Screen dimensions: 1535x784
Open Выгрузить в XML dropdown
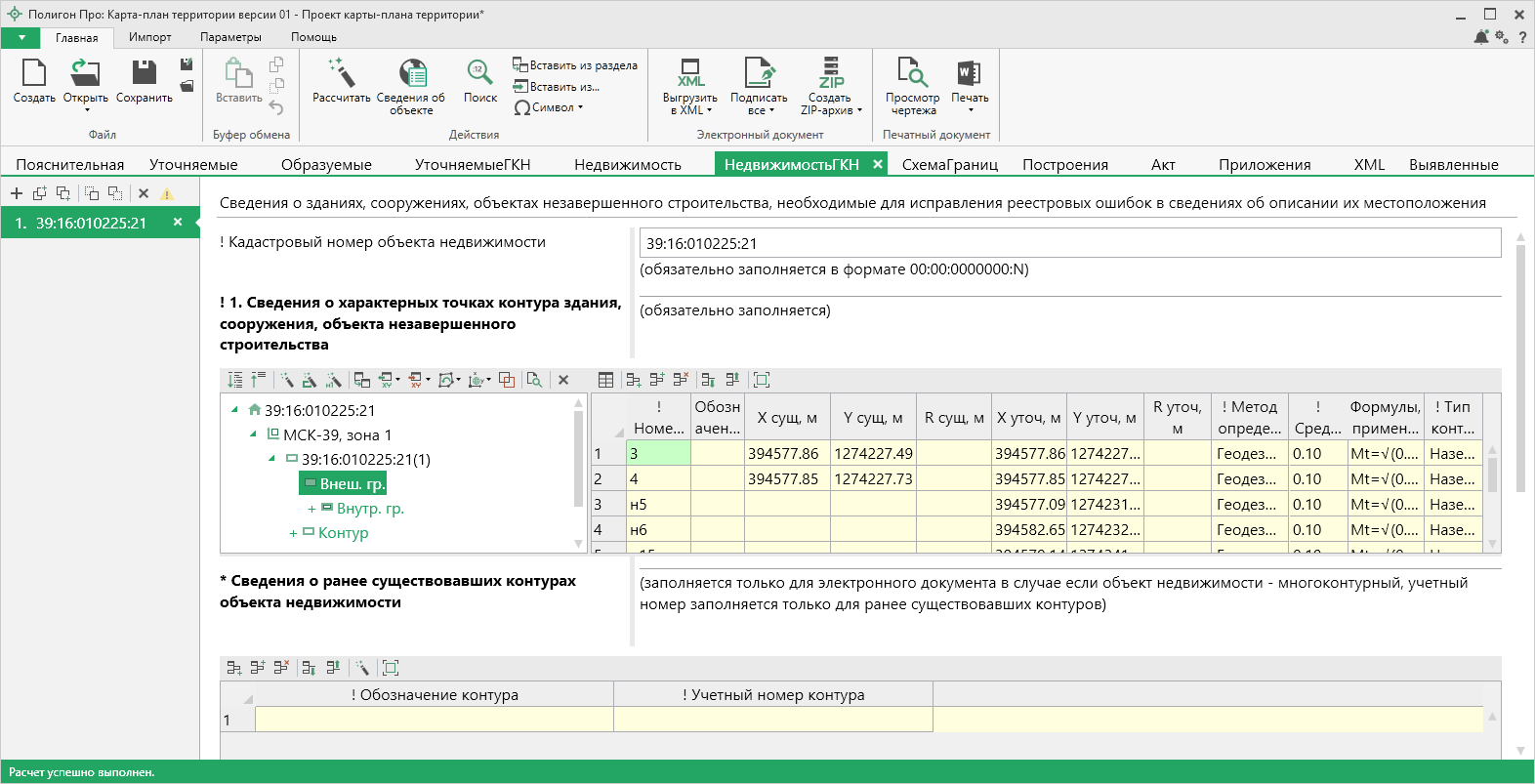pyautogui.click(x=690, y=104)
